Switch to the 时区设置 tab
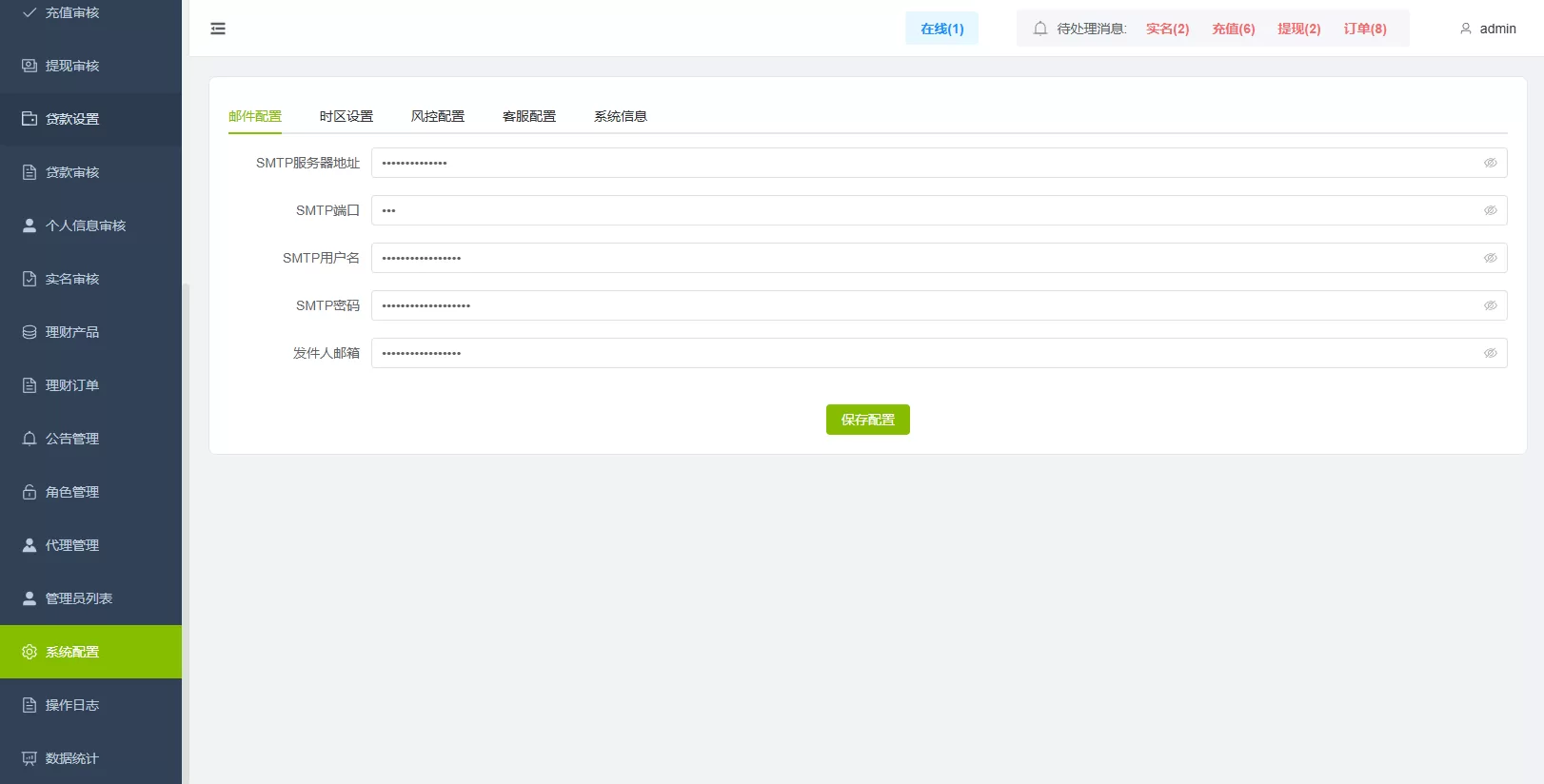 tap(346, 116)
